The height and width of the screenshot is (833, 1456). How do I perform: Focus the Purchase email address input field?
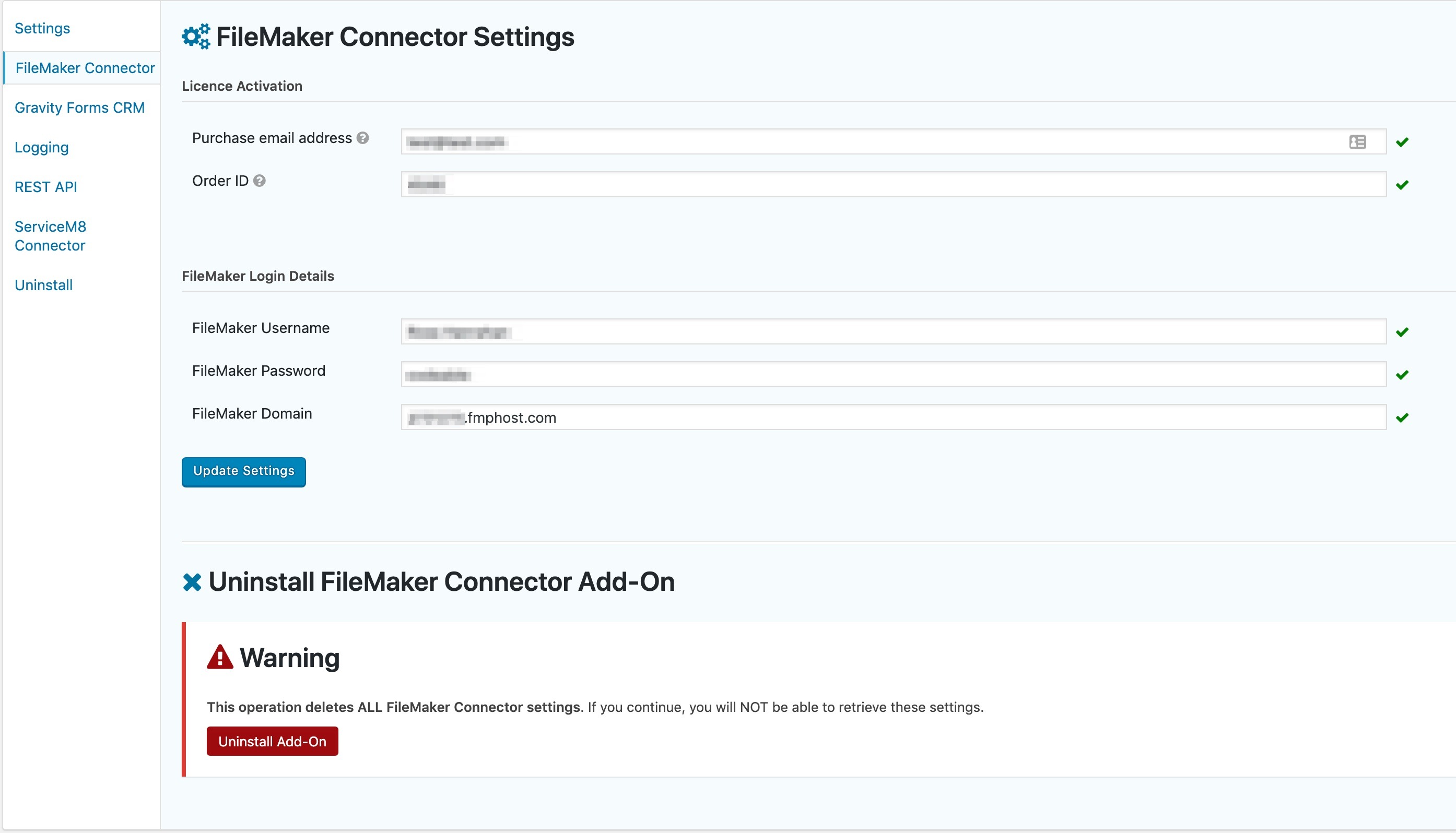click(x=894, y=141)
